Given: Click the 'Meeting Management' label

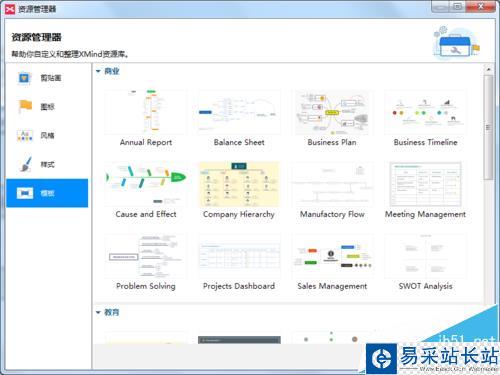Looking at the screenshot, I should 425,214.
